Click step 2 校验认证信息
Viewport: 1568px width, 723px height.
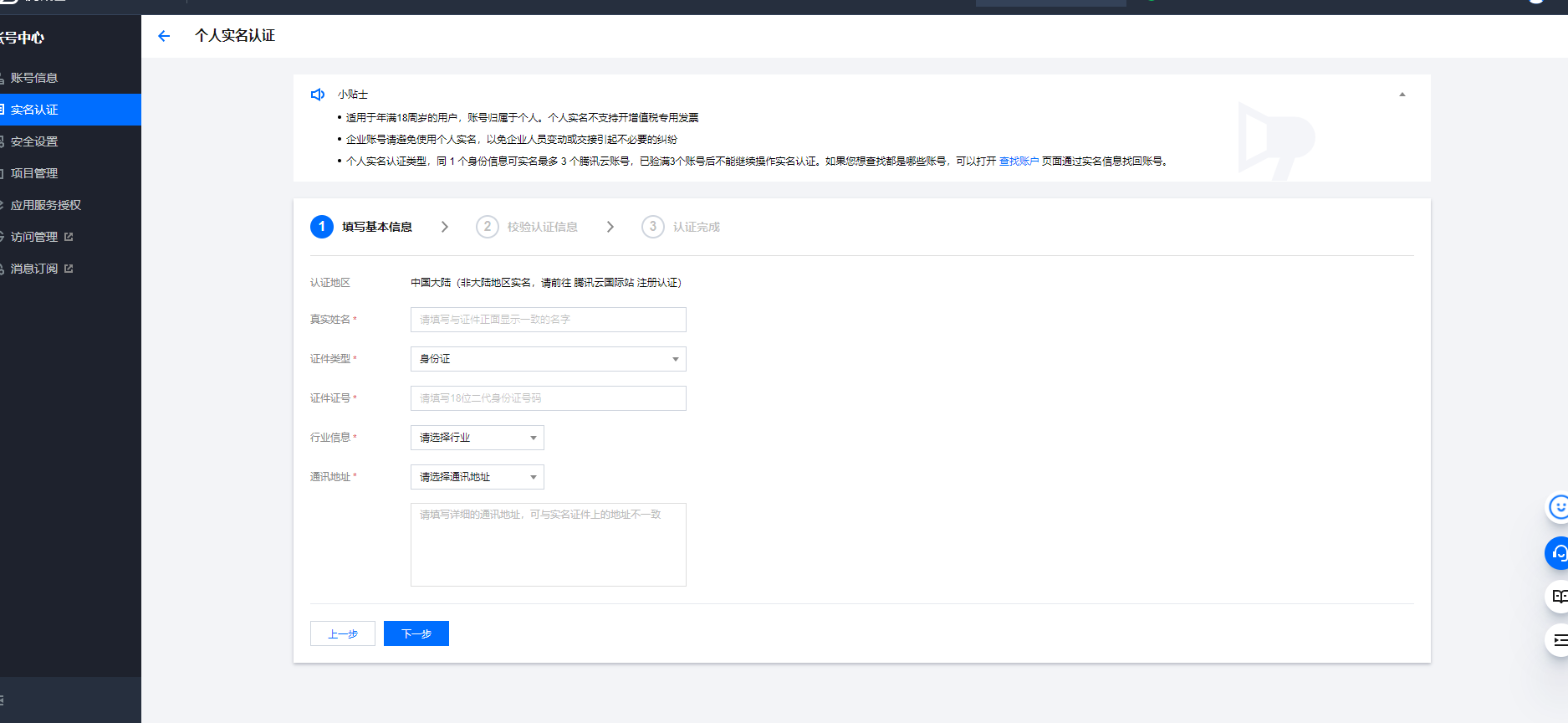pos(527,227)
